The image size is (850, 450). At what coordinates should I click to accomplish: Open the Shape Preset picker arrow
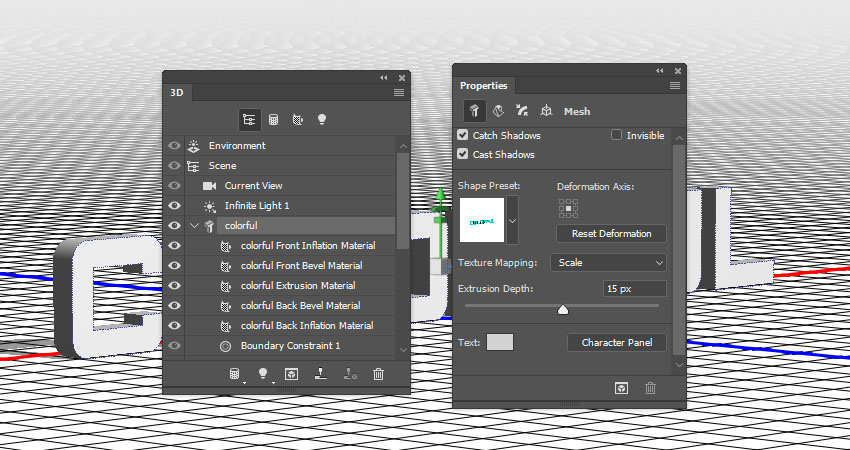[x=512, y=220]
